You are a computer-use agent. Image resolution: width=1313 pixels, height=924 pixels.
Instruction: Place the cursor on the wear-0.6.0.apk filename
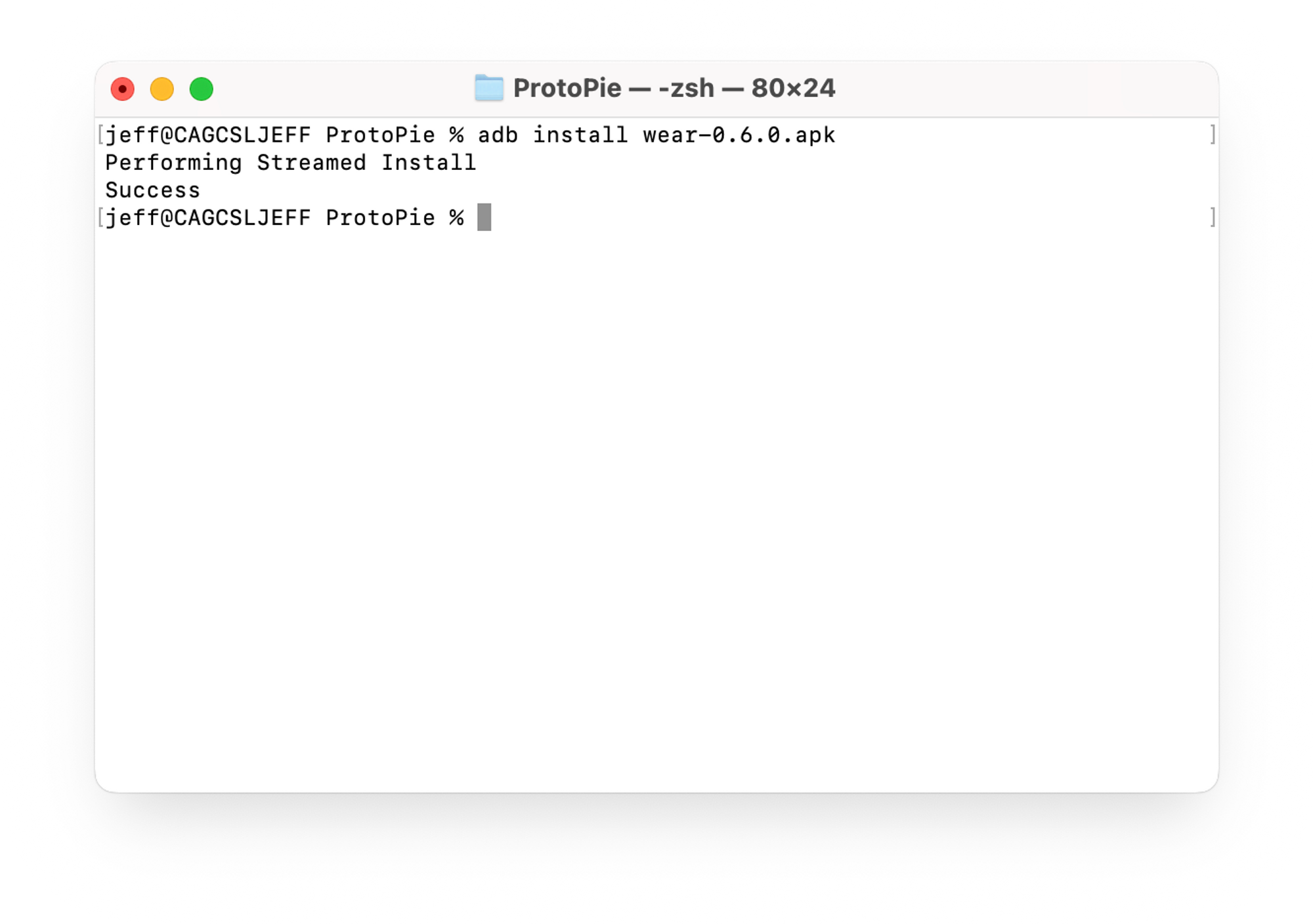pos(739,135)
